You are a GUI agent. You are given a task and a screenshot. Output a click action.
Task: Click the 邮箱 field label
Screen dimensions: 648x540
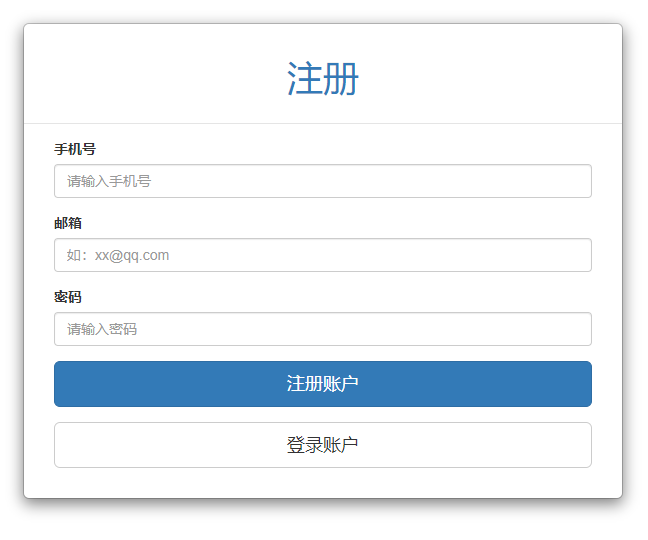pyautogui.click(x=68, y=223)
